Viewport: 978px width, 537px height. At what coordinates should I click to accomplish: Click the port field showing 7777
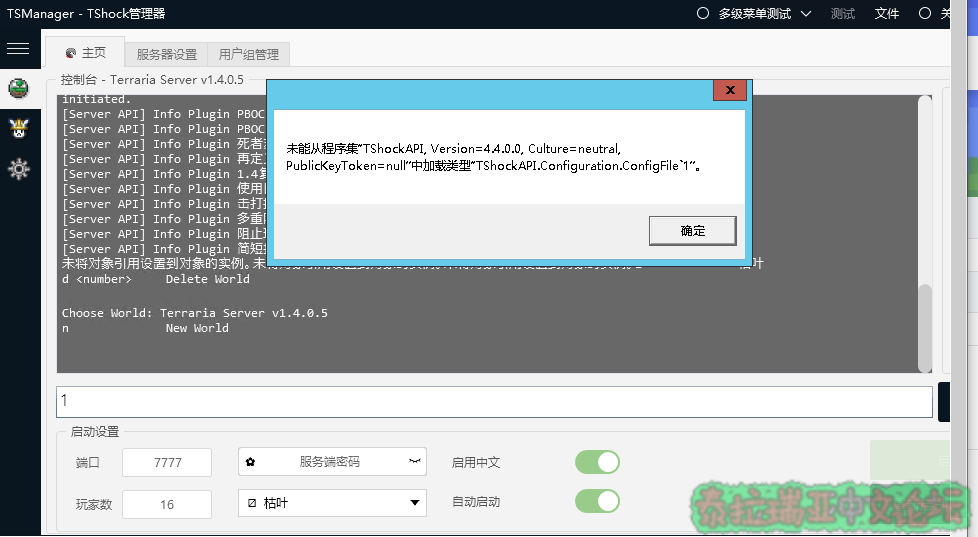coord(167,463)
